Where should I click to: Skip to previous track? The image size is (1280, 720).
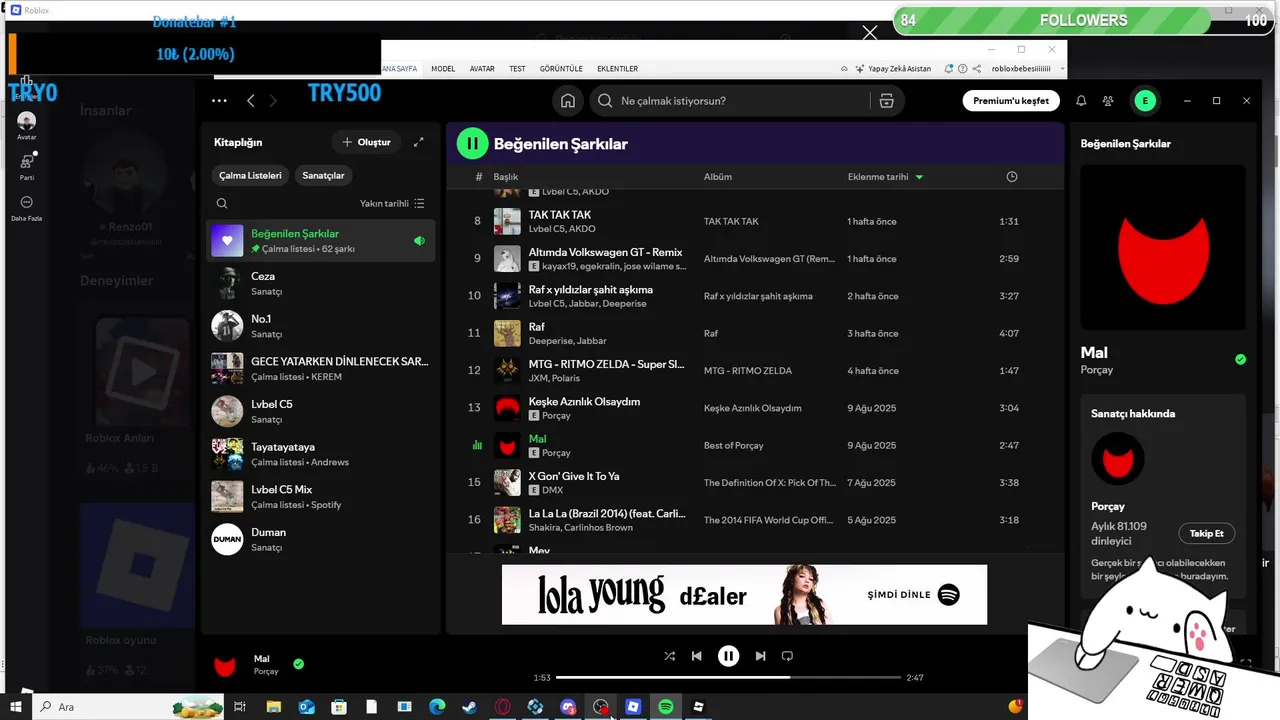pyautogui.click(x=697, y=656)
